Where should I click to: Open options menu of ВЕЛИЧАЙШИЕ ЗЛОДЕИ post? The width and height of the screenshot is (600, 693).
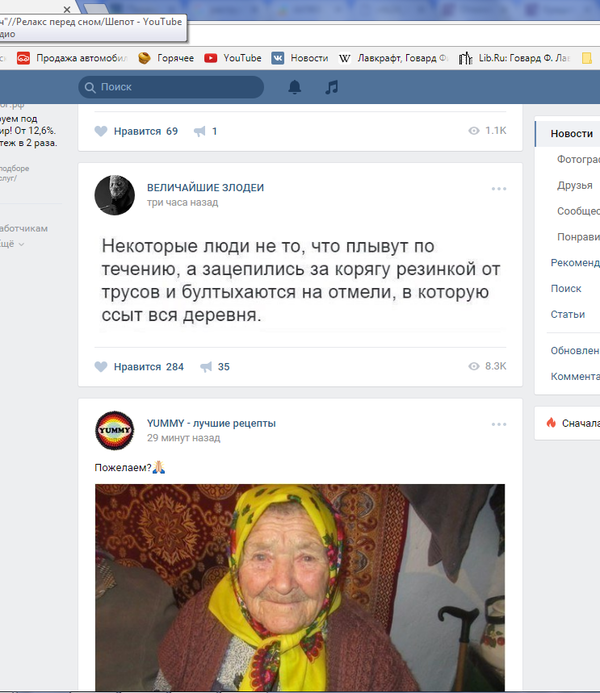498,189
